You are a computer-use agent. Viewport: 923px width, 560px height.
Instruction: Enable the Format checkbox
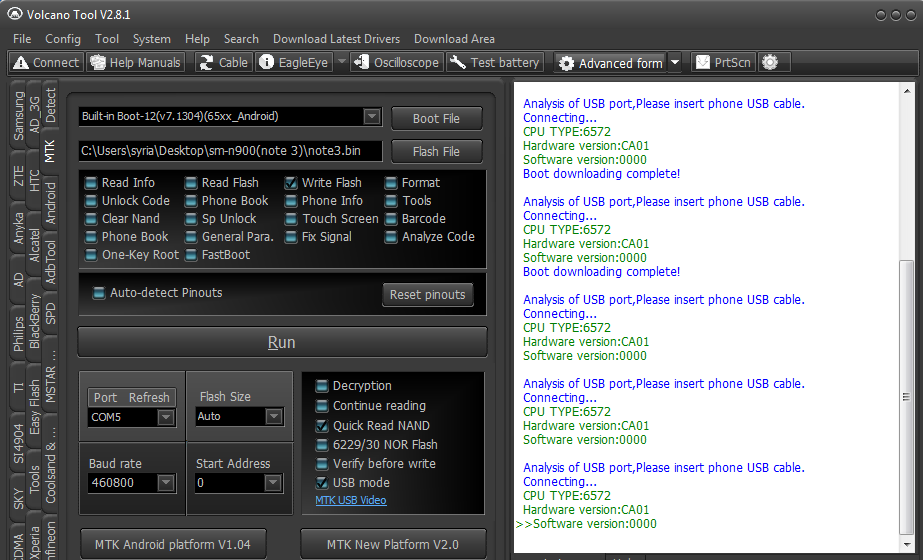391,183
